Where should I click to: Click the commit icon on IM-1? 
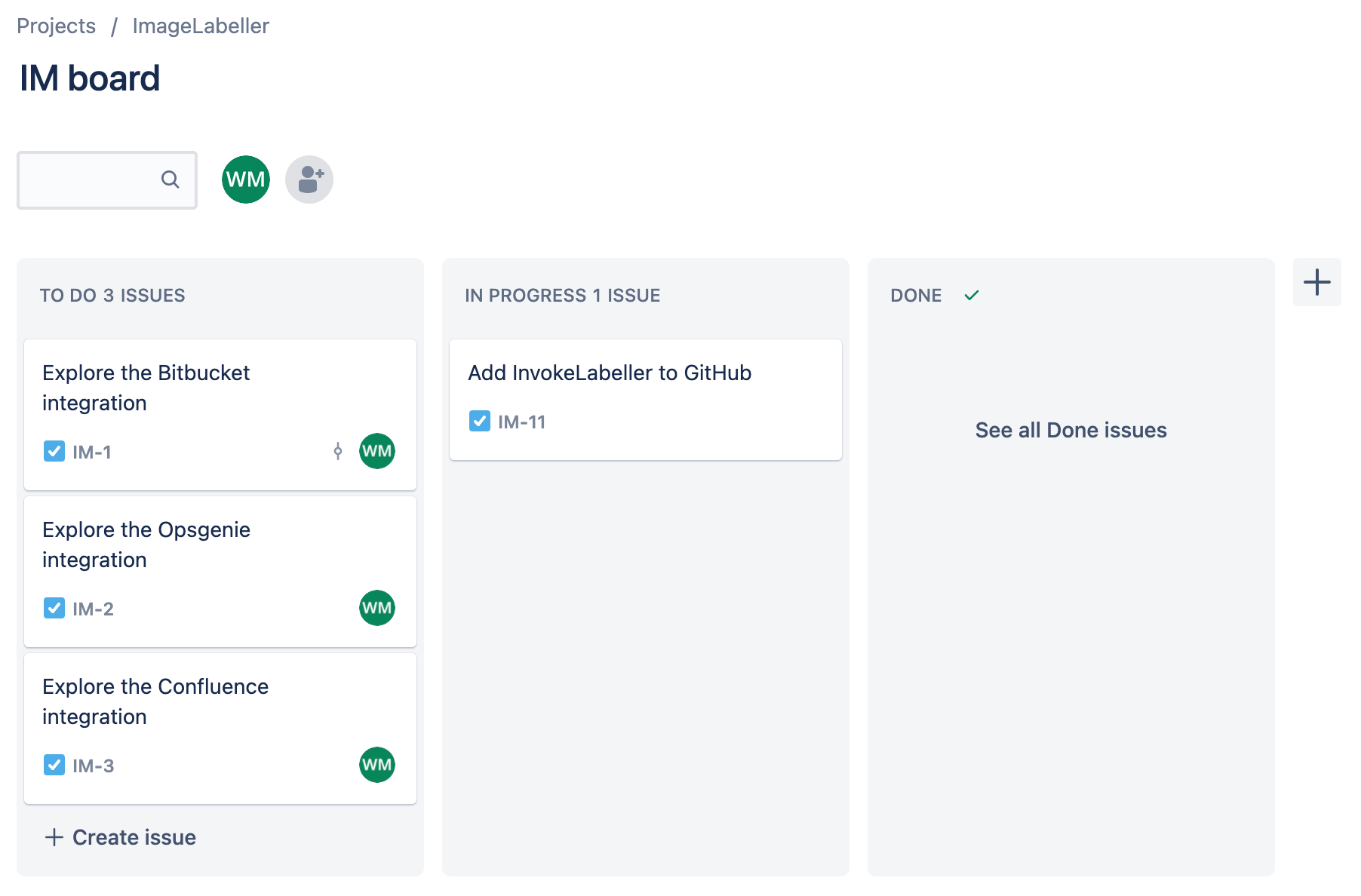tap(338, 452)
